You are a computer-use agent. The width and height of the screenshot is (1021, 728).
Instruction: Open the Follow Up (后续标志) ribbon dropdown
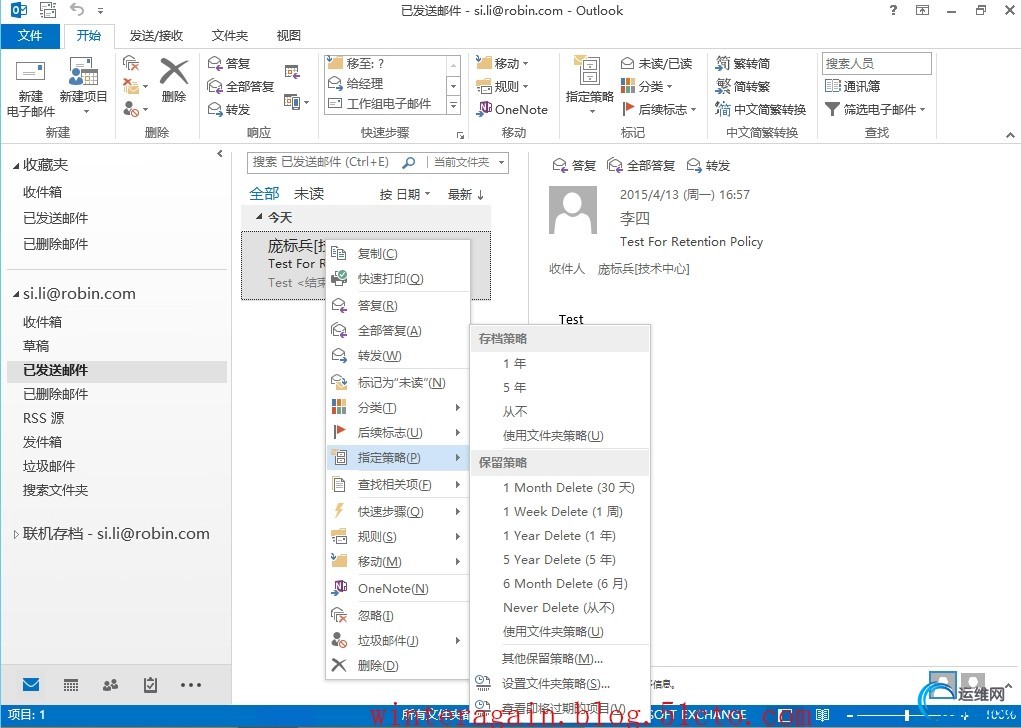click(659, 109)
